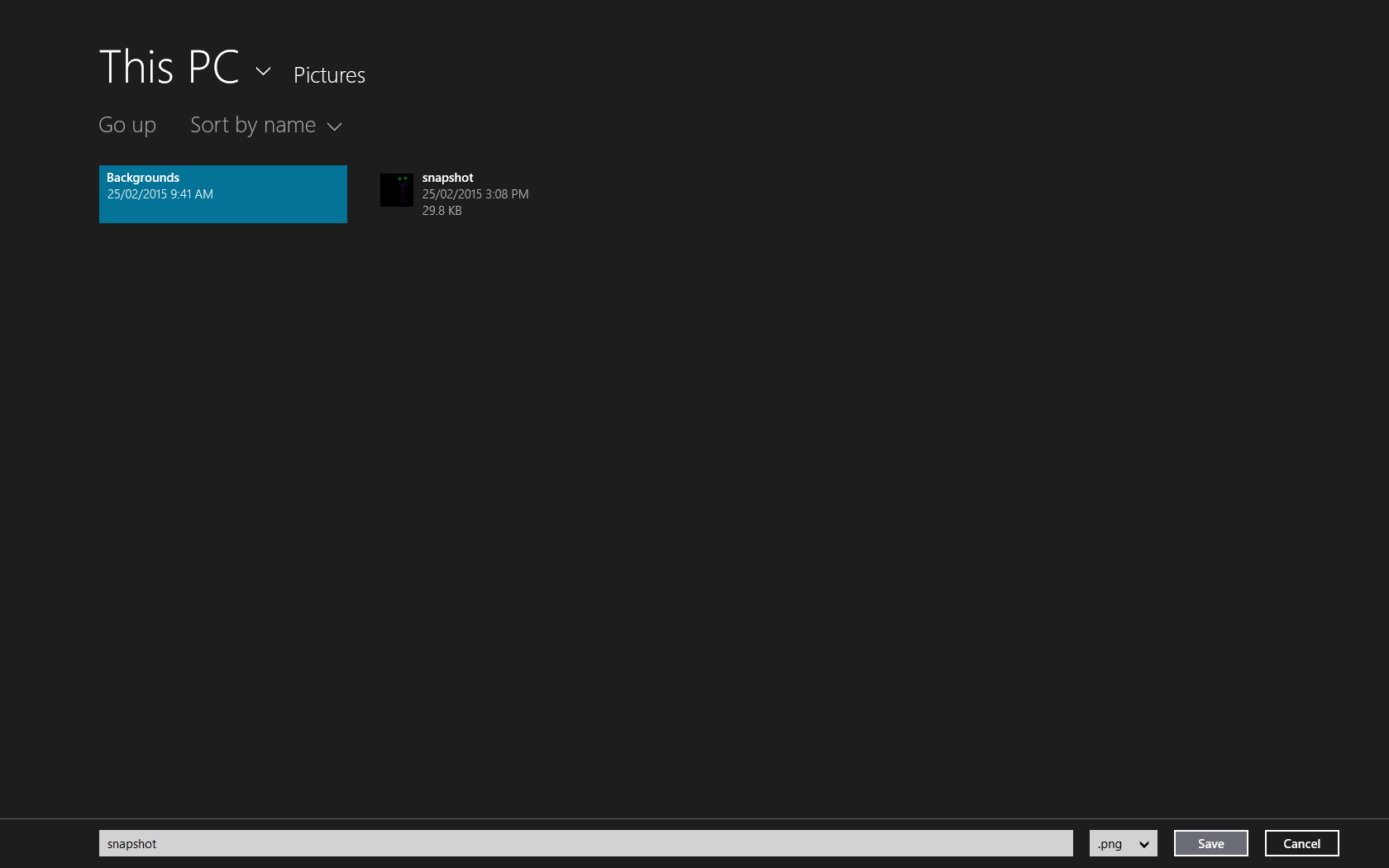Click the 29.8 KB file size text
Screen dimensions: 1389x868
pos(442,211)
